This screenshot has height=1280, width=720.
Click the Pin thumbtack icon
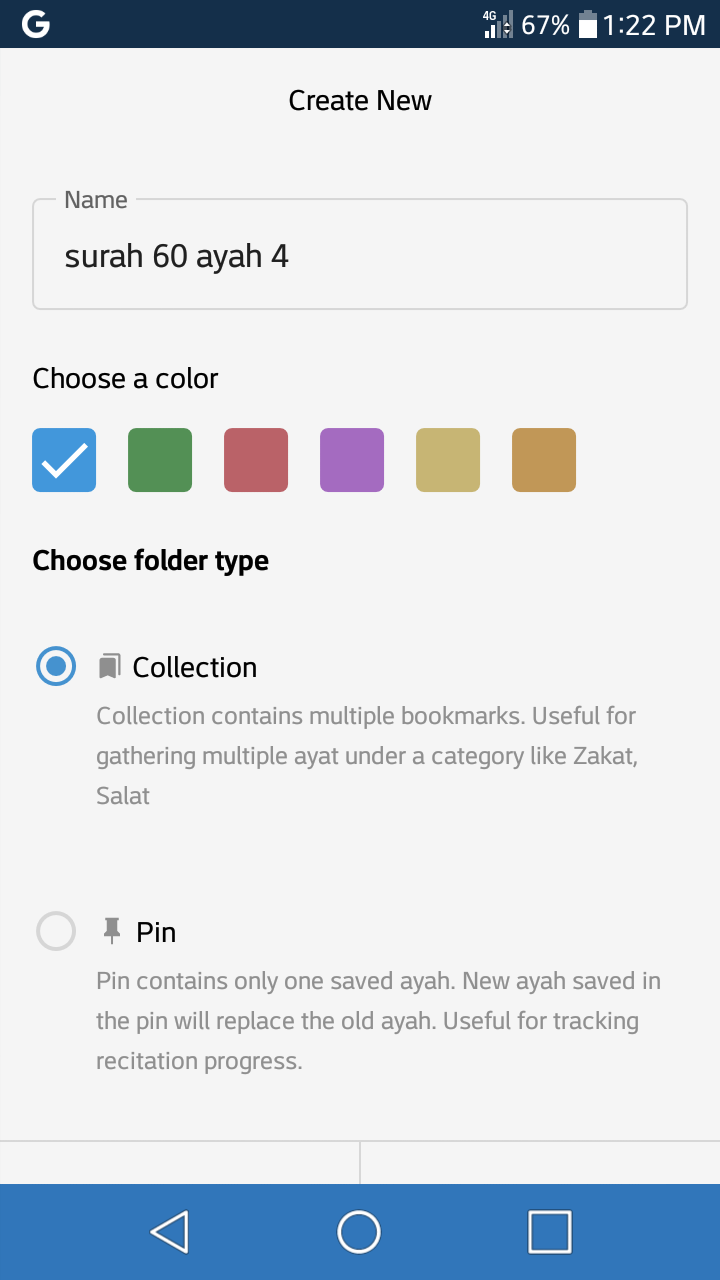[111, 930]
